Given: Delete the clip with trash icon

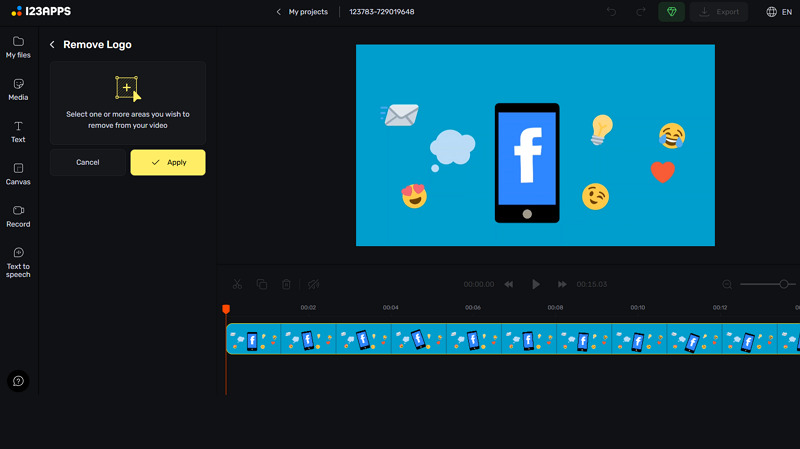Looking at the screenshot, I should (x=286, y=284).
